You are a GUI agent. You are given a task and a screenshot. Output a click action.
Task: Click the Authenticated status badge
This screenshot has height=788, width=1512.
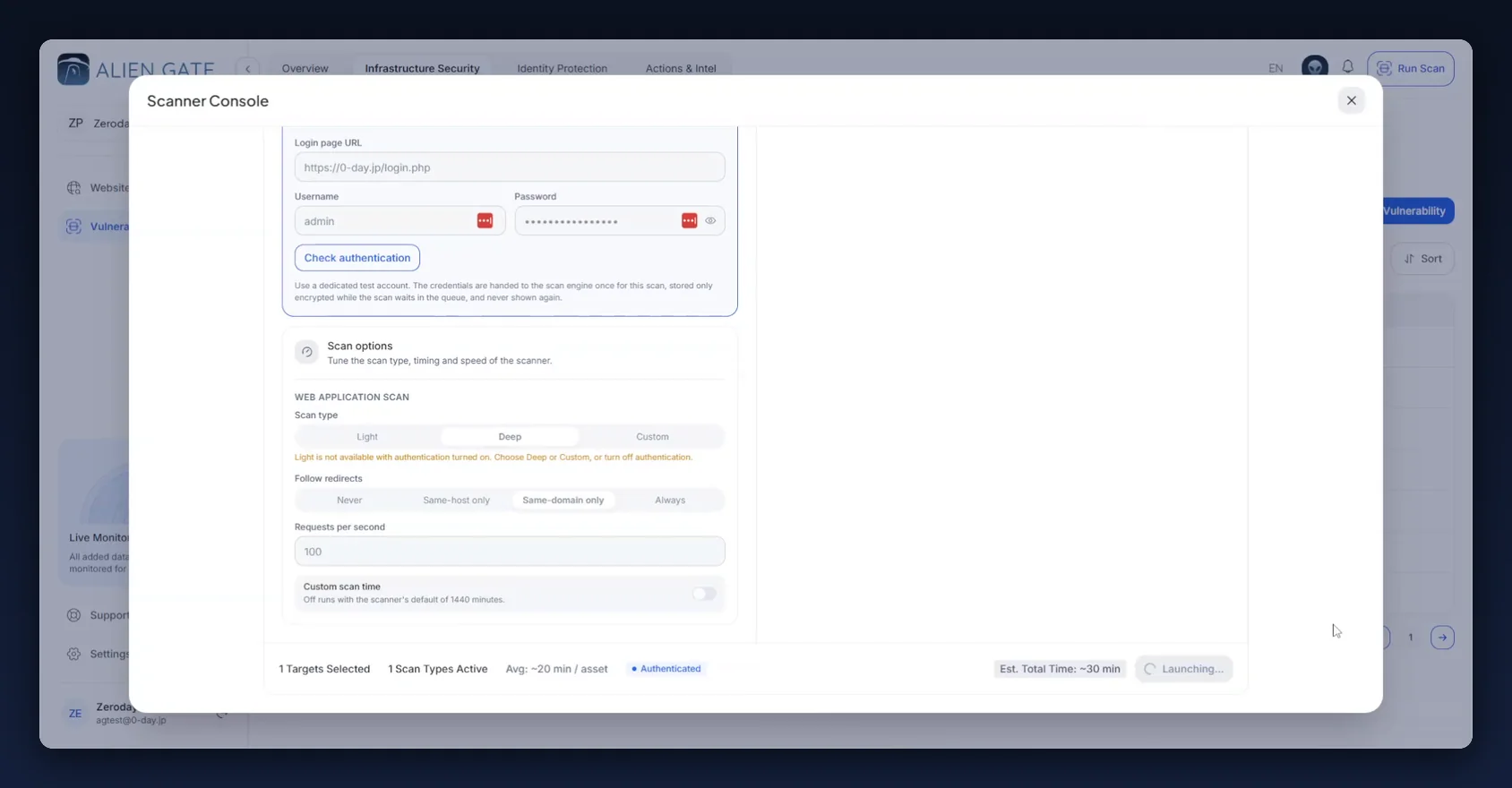tap(666, 669)
